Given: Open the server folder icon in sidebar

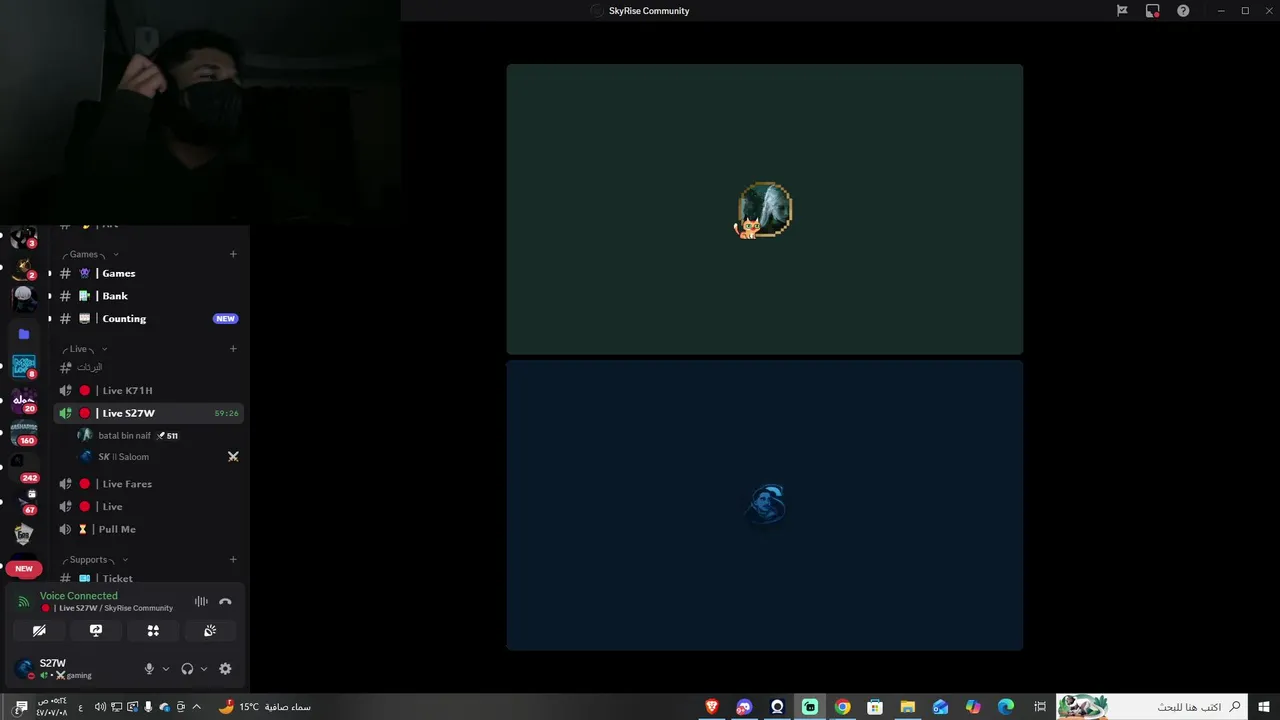Looking at the screenshot, I should click(24, 334).
